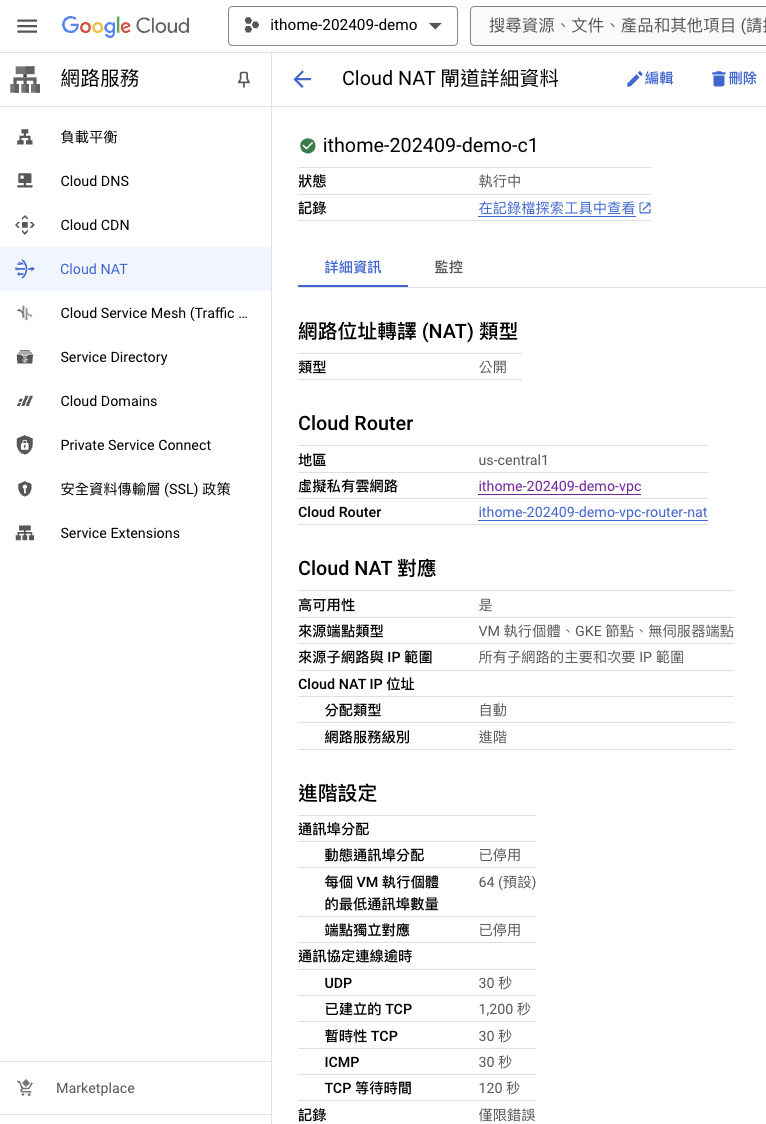
Task: Click the external link icon after 查看
Action: coord(645,208)
